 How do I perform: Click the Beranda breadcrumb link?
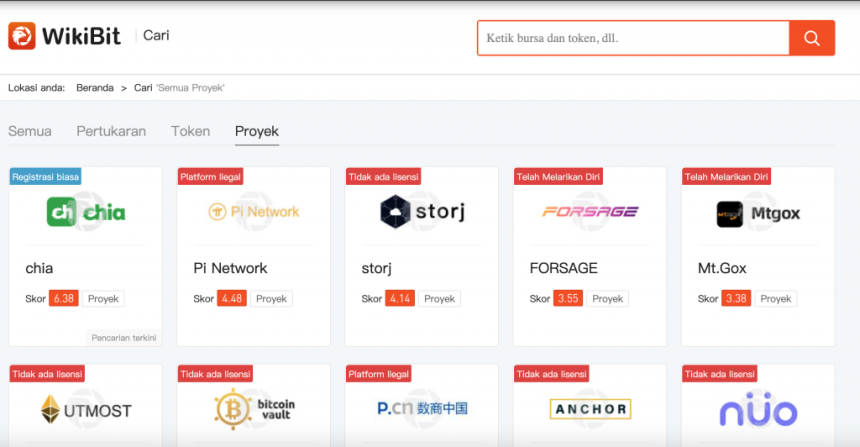click(x=95, y=88)
